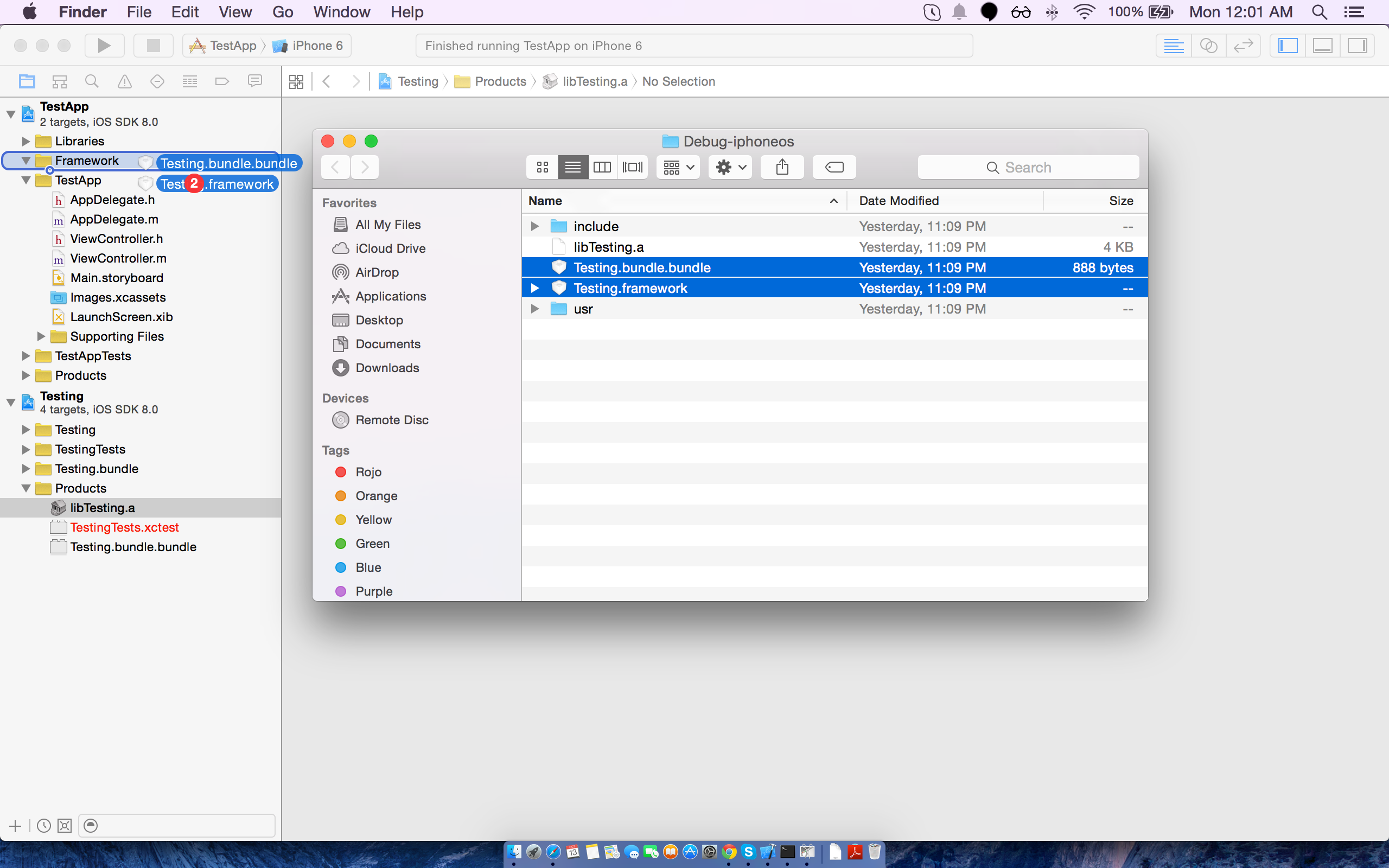Switch Finder to icon view
The width and height of the screenshot is (1389, 868).
543,167
